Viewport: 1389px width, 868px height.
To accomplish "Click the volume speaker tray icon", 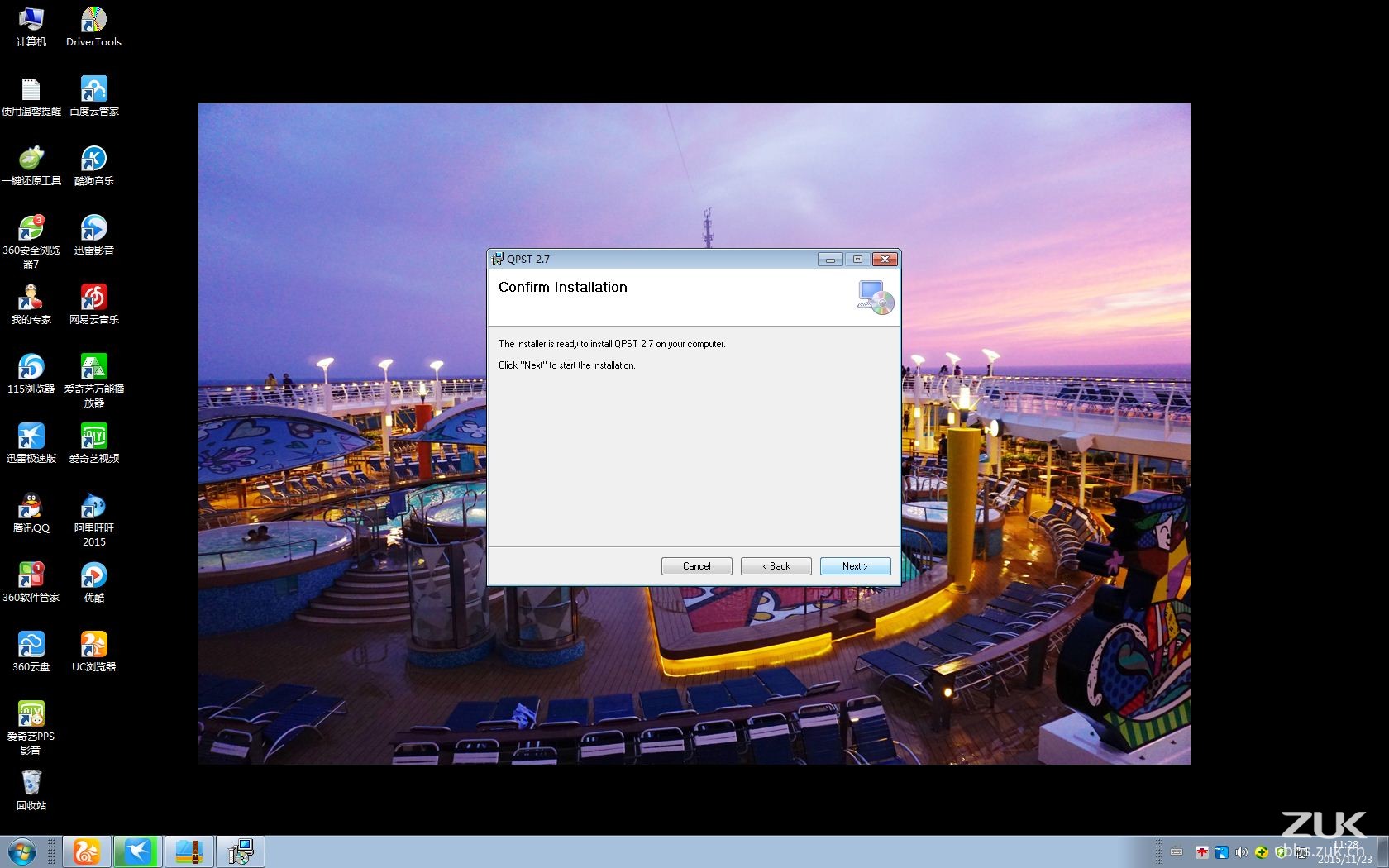I will [x=1240, y=852].
